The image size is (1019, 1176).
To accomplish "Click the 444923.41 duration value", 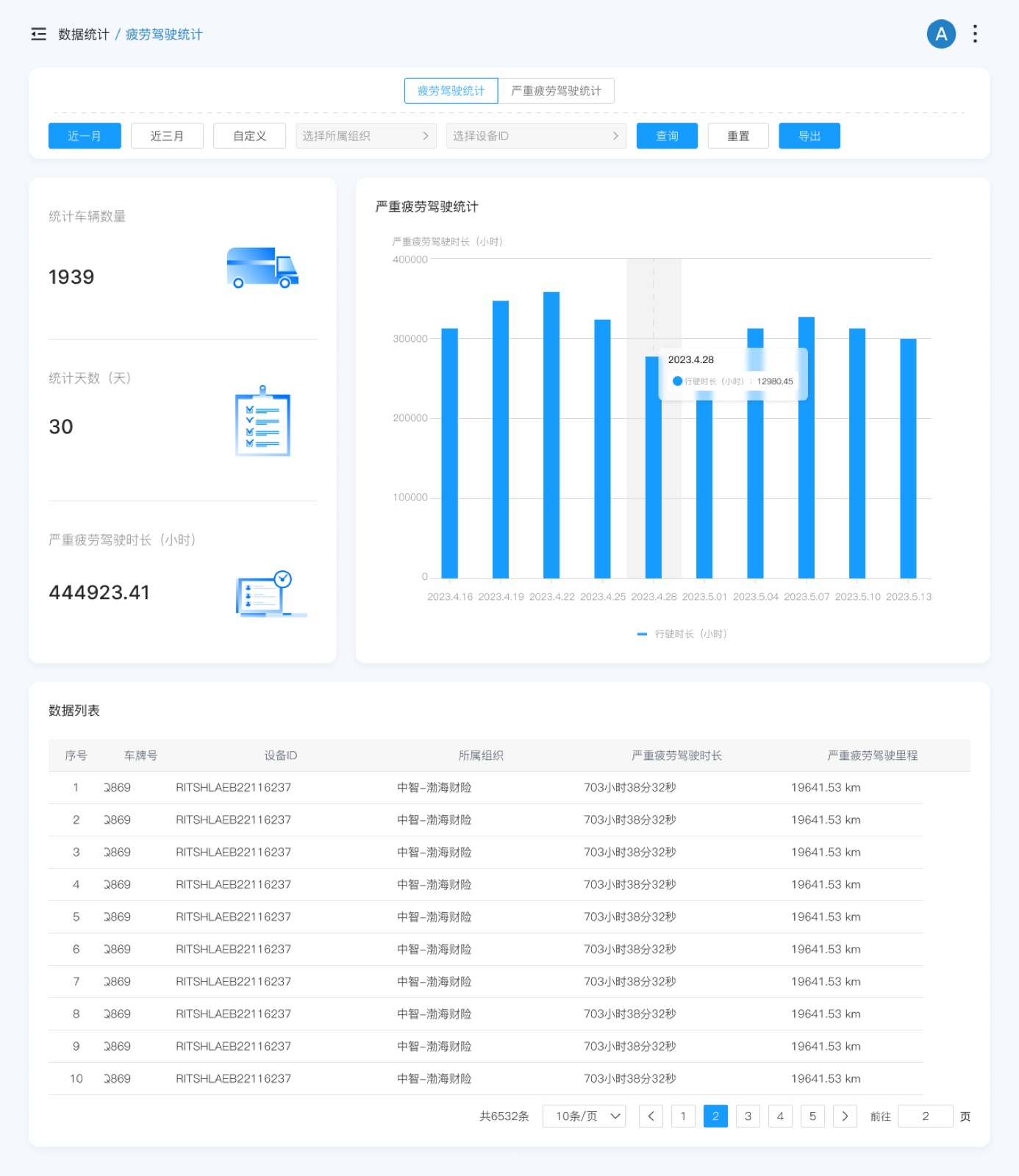I will point(99,592).
